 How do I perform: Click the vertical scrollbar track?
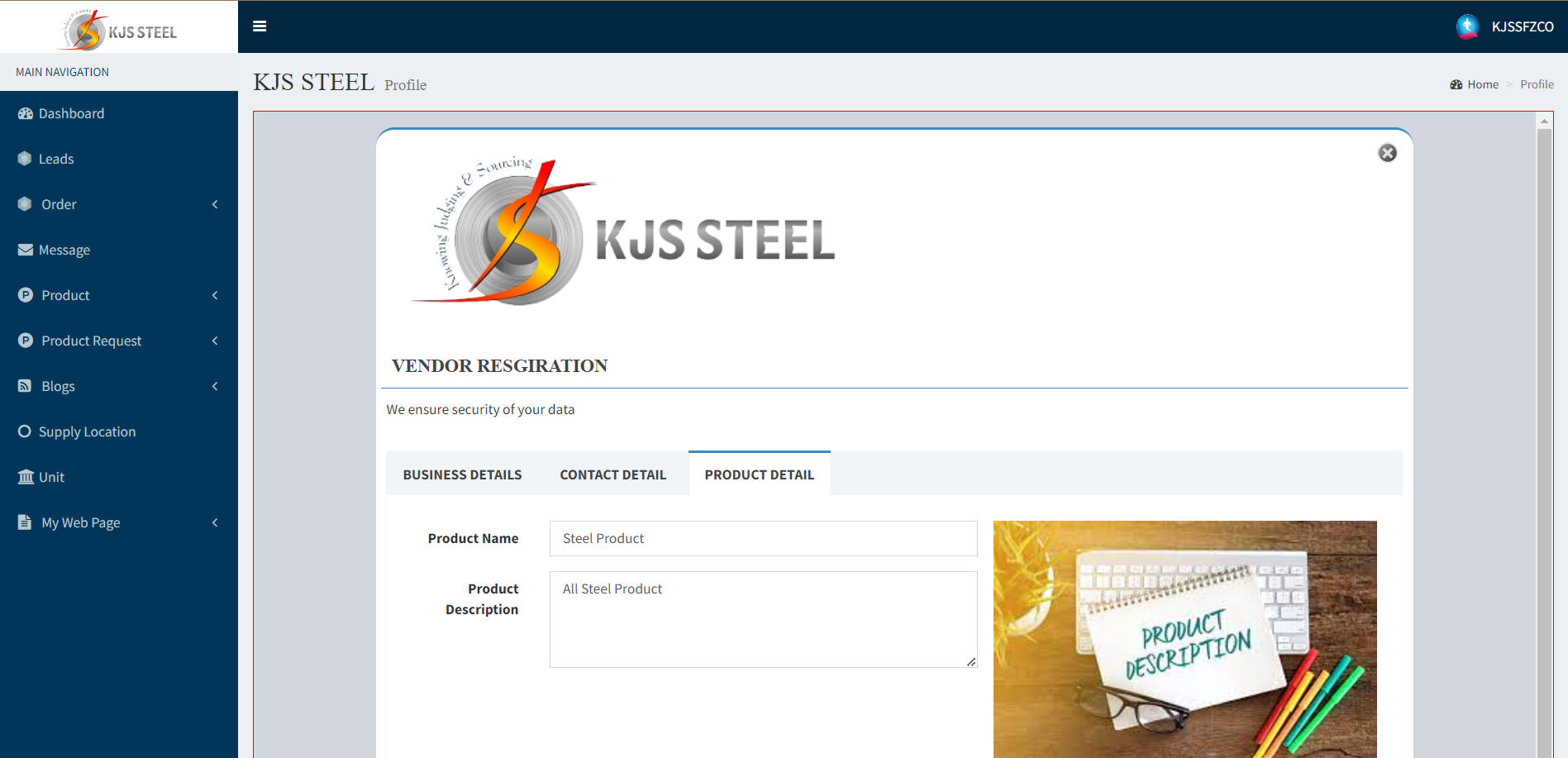tap(1544, 443)
